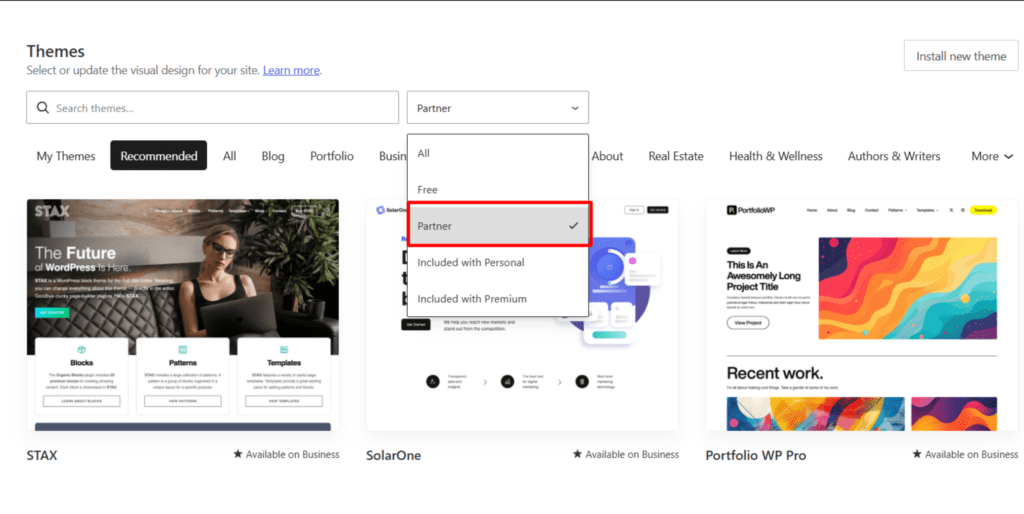Switch to the Recommended tab

click(x=159, y=155)
